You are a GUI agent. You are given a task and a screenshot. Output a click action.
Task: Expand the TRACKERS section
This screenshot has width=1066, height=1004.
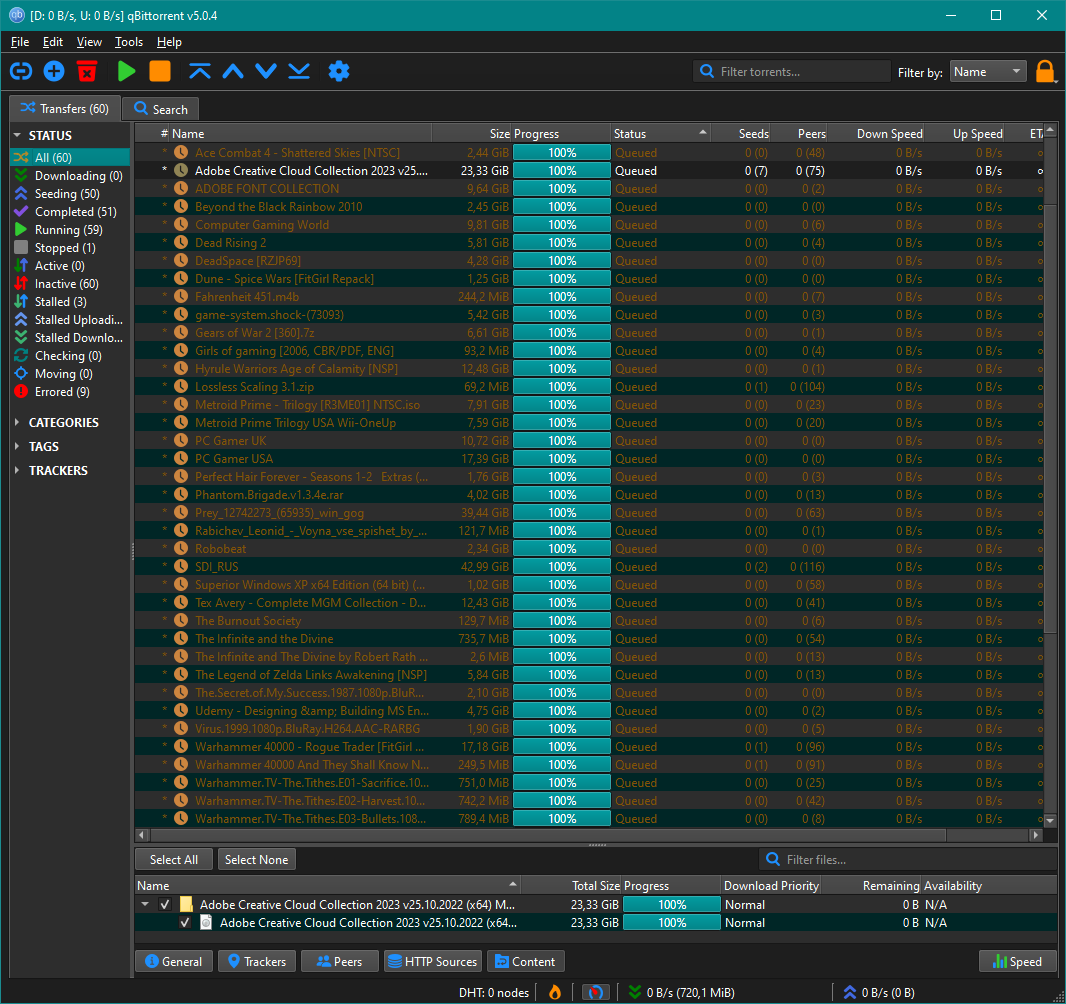pos(17,470)
